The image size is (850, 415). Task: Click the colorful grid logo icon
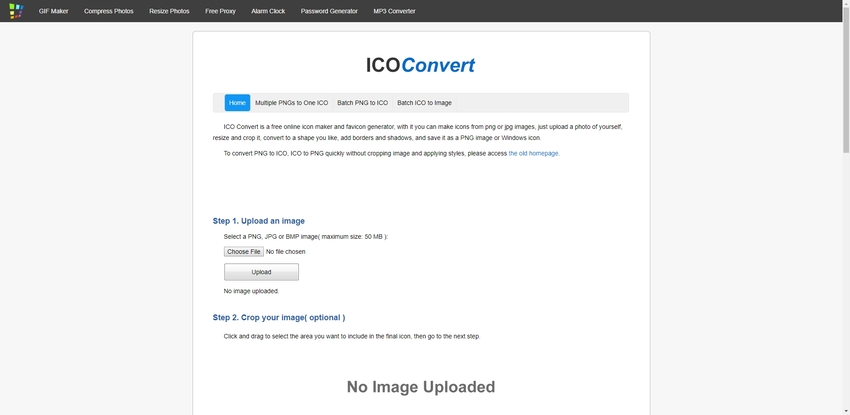(16, 11)
